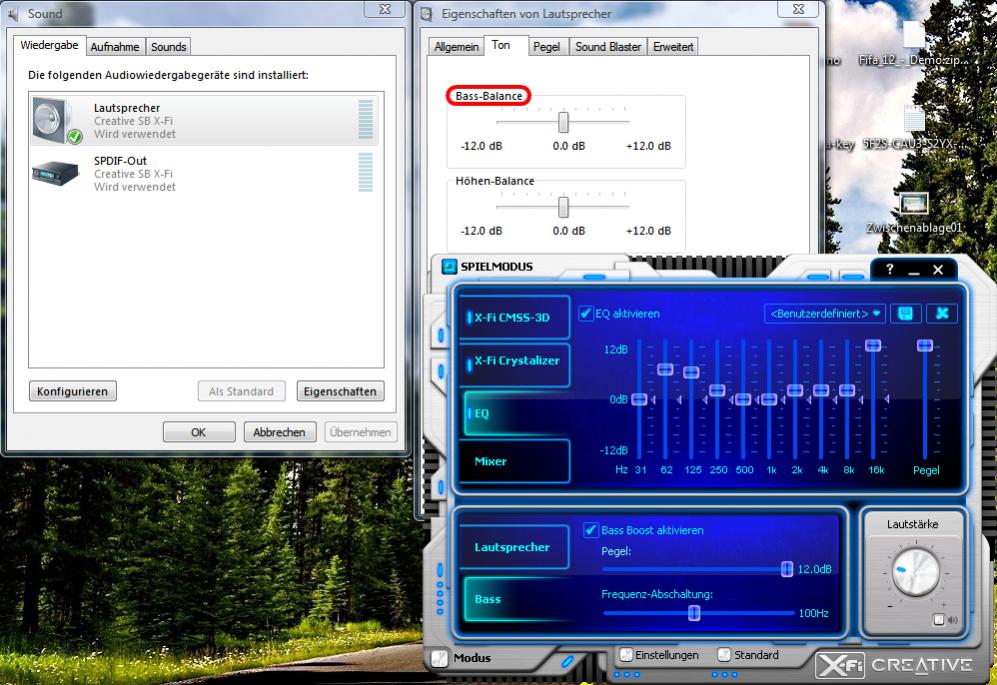
Task: Toggle the Bass Boost aktivieren checkbox
Action: point(591,529)
